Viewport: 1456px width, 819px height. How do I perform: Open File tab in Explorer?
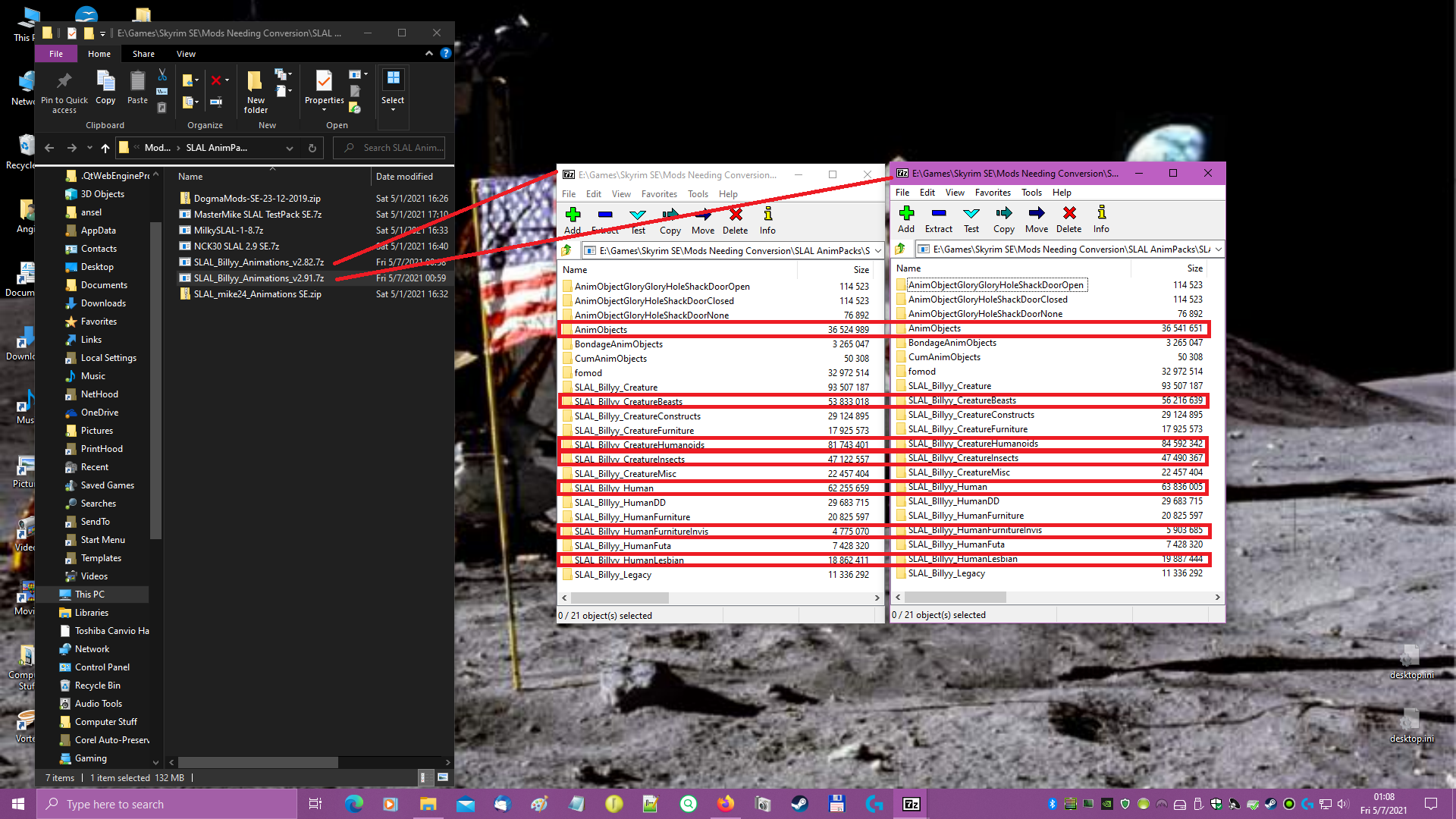coord(56,54)
